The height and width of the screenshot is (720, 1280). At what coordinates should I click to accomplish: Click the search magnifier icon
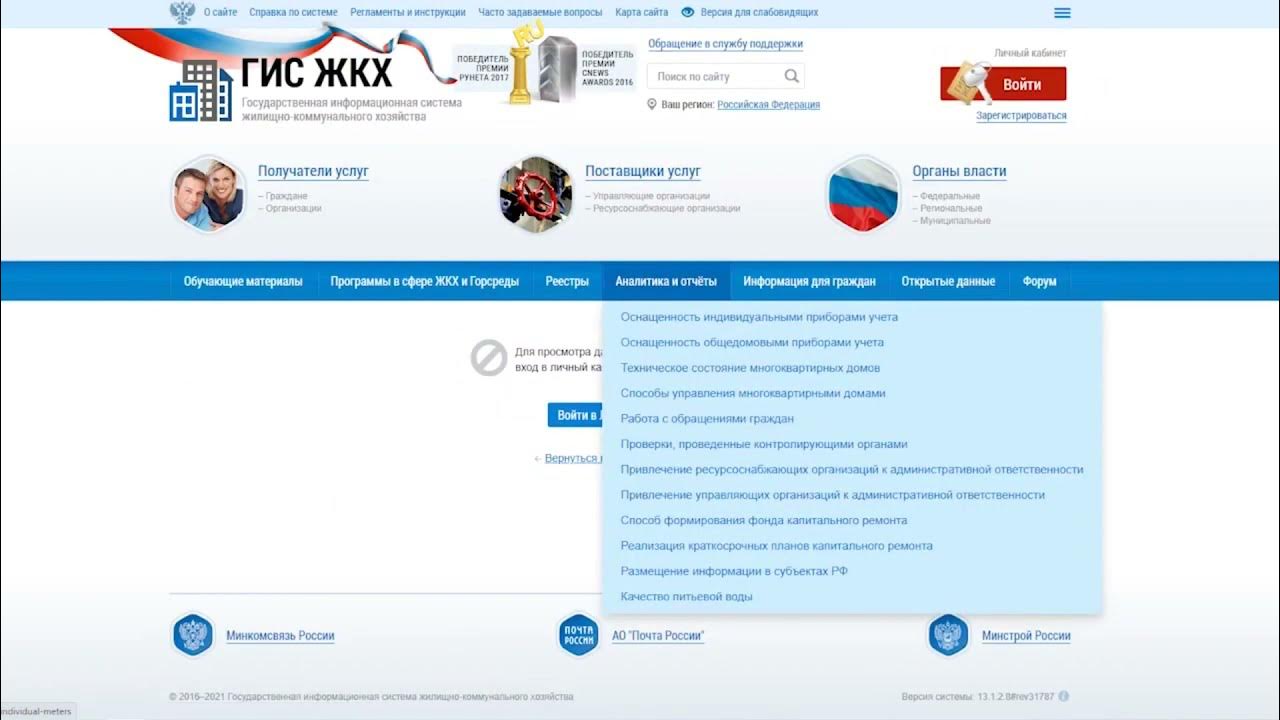(x=792, y=76)
